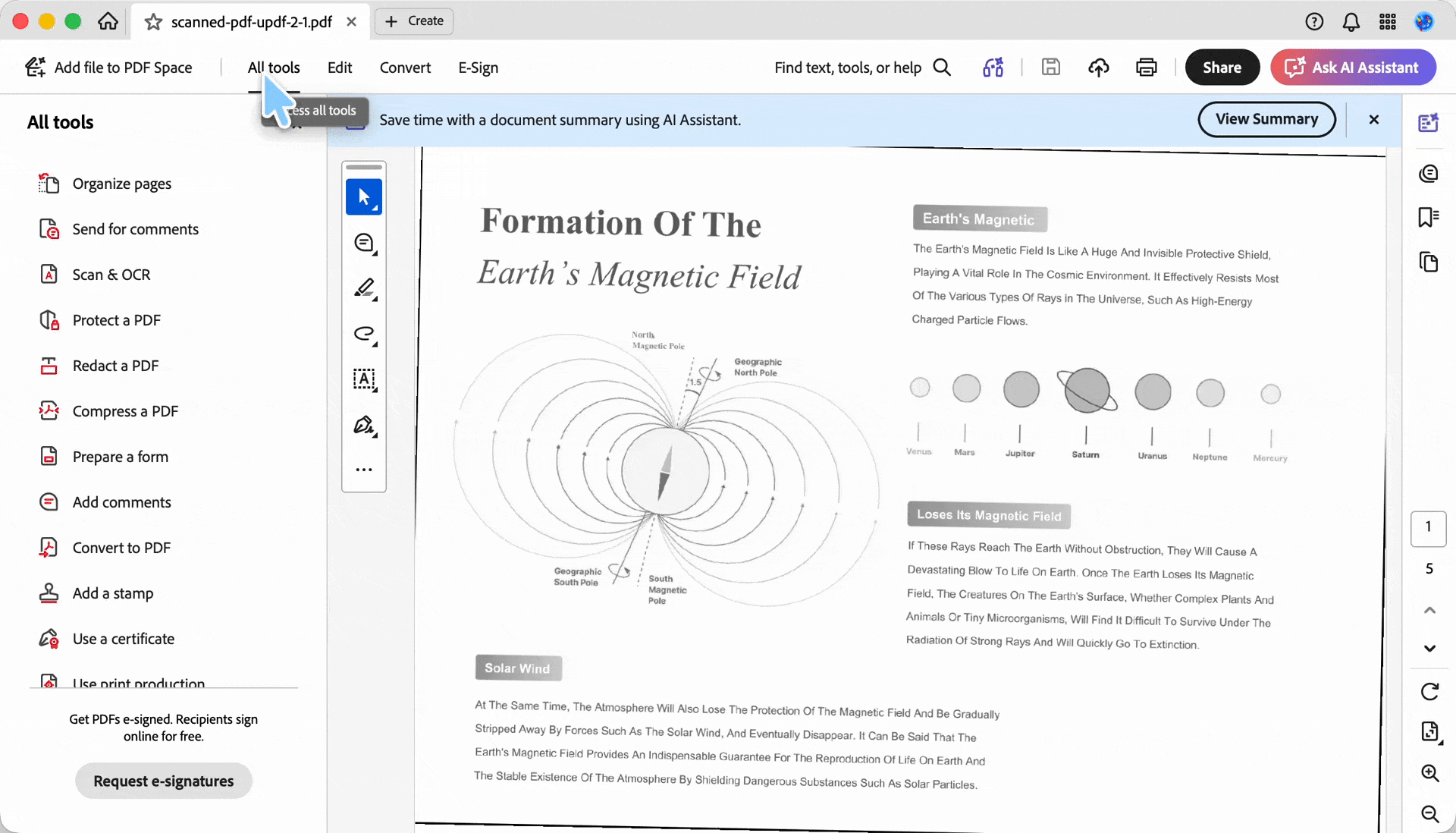Image resolution: width=1456 pixels, height=833 pixels.
Task: Click the Share button
Action: pos(1222,68)
